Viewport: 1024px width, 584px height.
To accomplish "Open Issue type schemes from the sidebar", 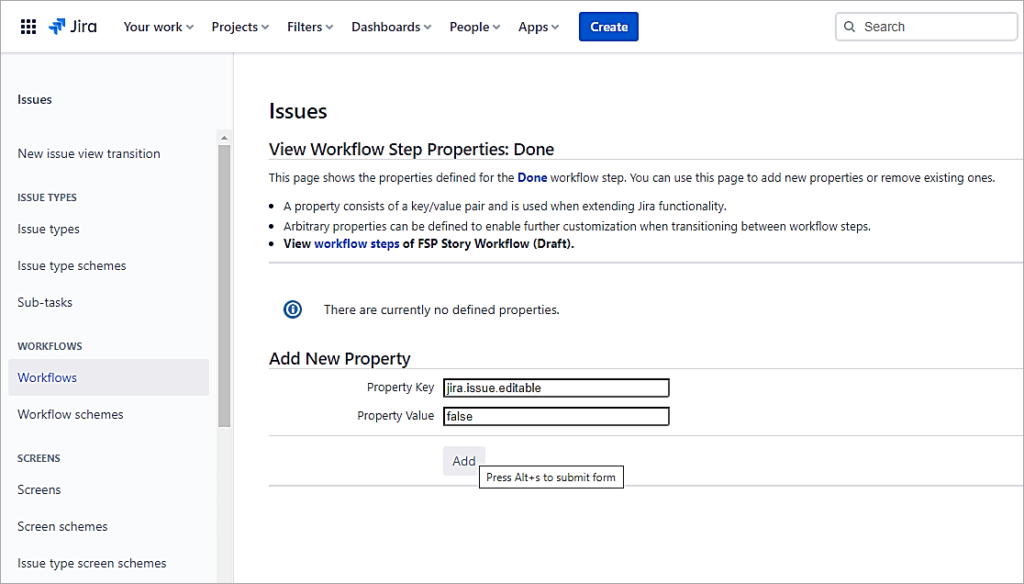I will point(71,265).
